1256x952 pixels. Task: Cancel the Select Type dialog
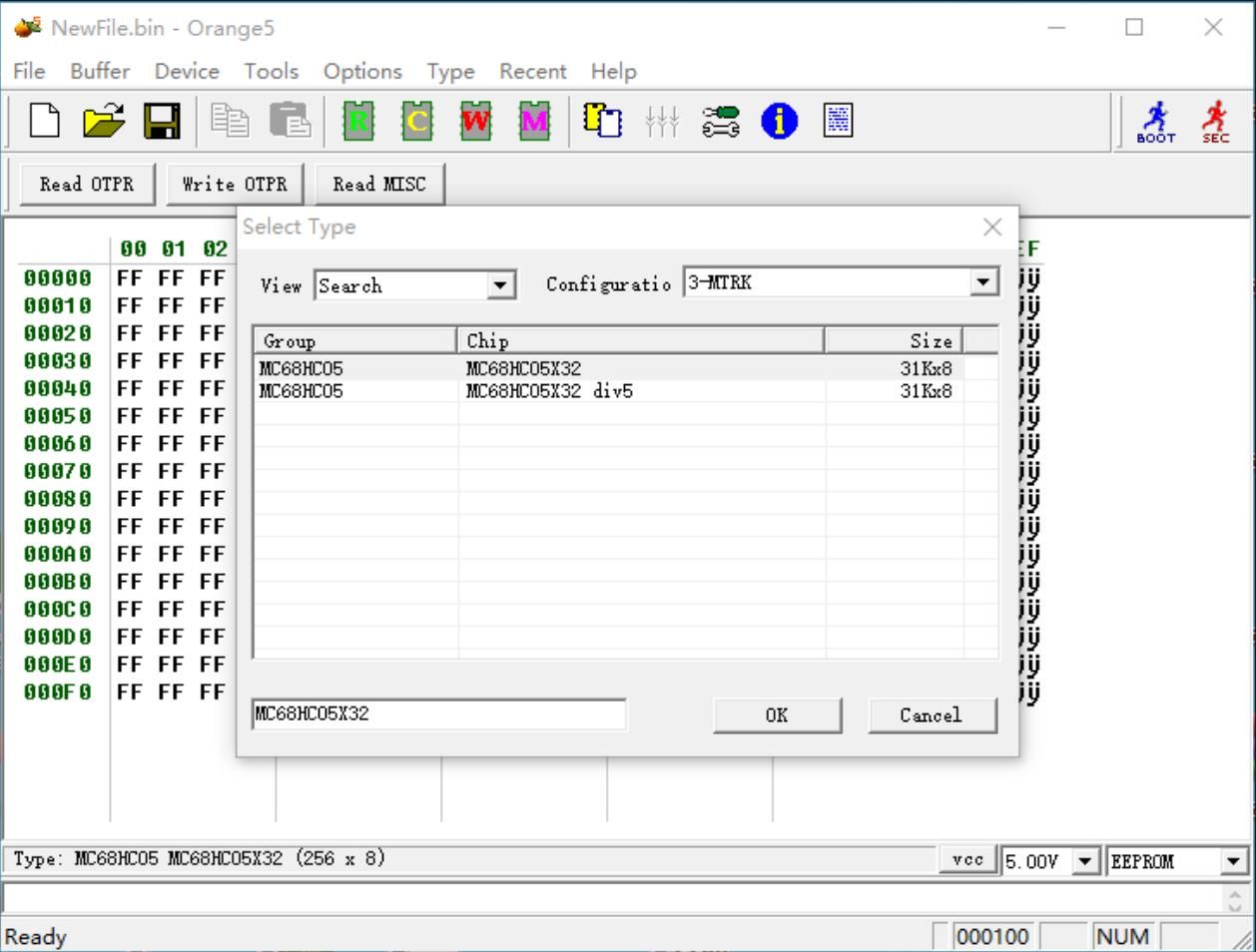tap(931, 715)
